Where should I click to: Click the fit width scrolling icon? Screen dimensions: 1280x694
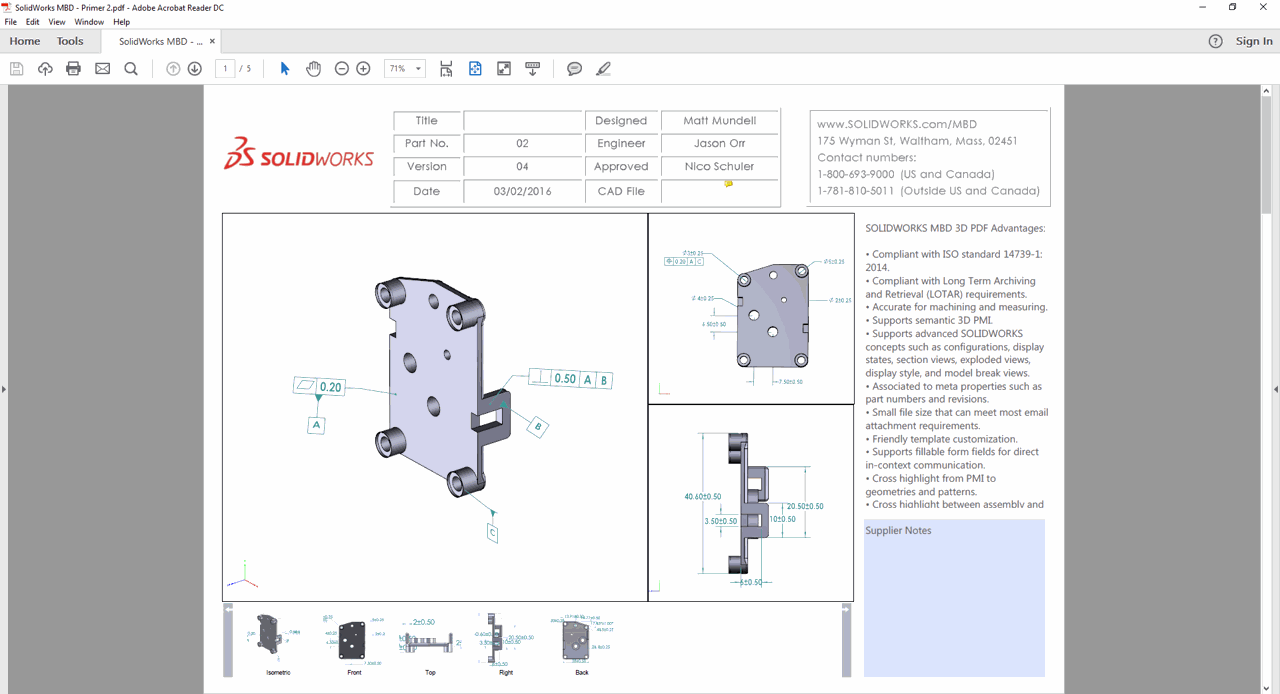(446, 69)
